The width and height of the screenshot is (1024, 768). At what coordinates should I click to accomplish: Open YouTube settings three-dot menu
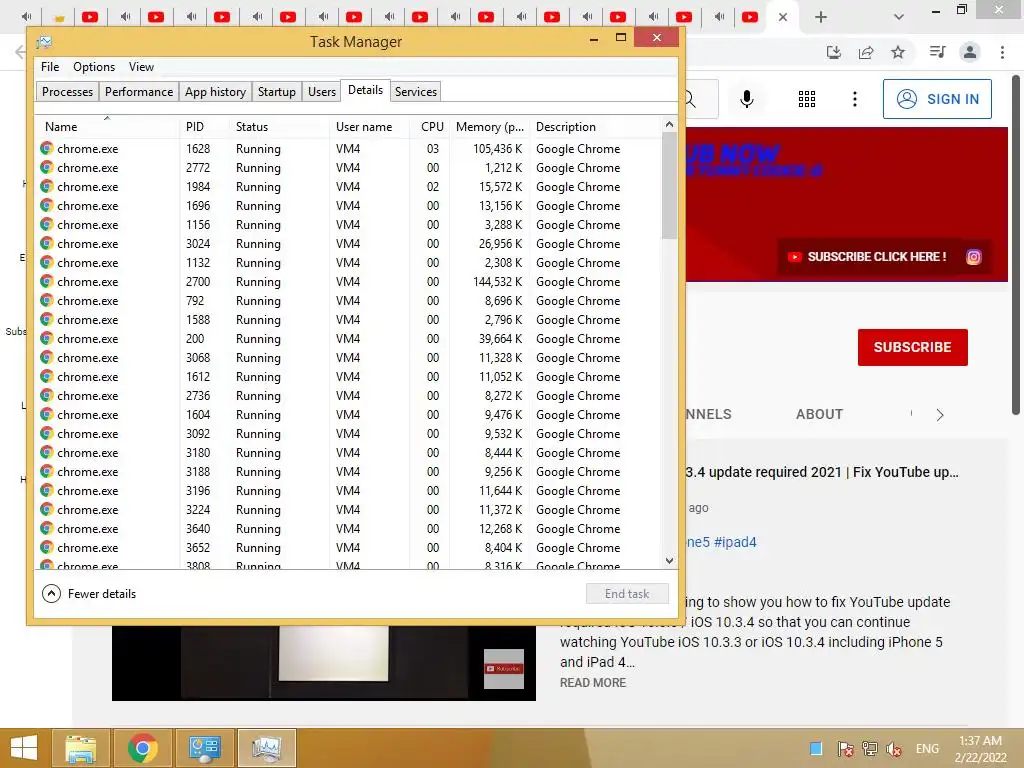(x=854, y=99)
